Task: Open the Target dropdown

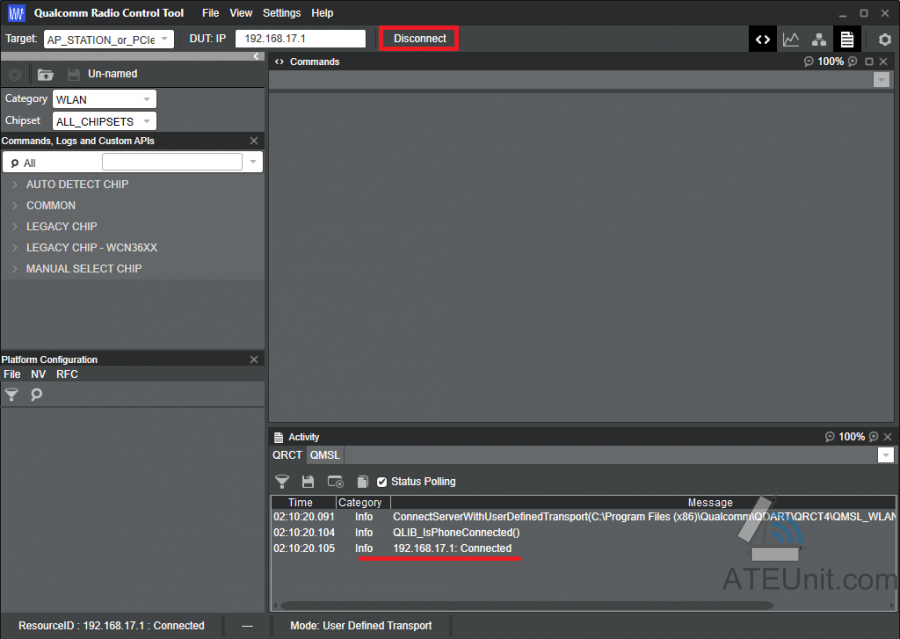Action: 108,39
